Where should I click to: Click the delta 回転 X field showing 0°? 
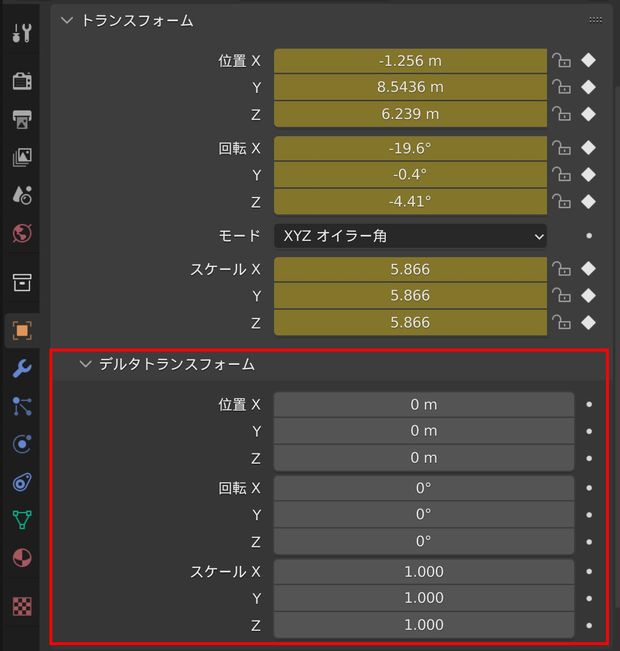[x=424, y=488]
